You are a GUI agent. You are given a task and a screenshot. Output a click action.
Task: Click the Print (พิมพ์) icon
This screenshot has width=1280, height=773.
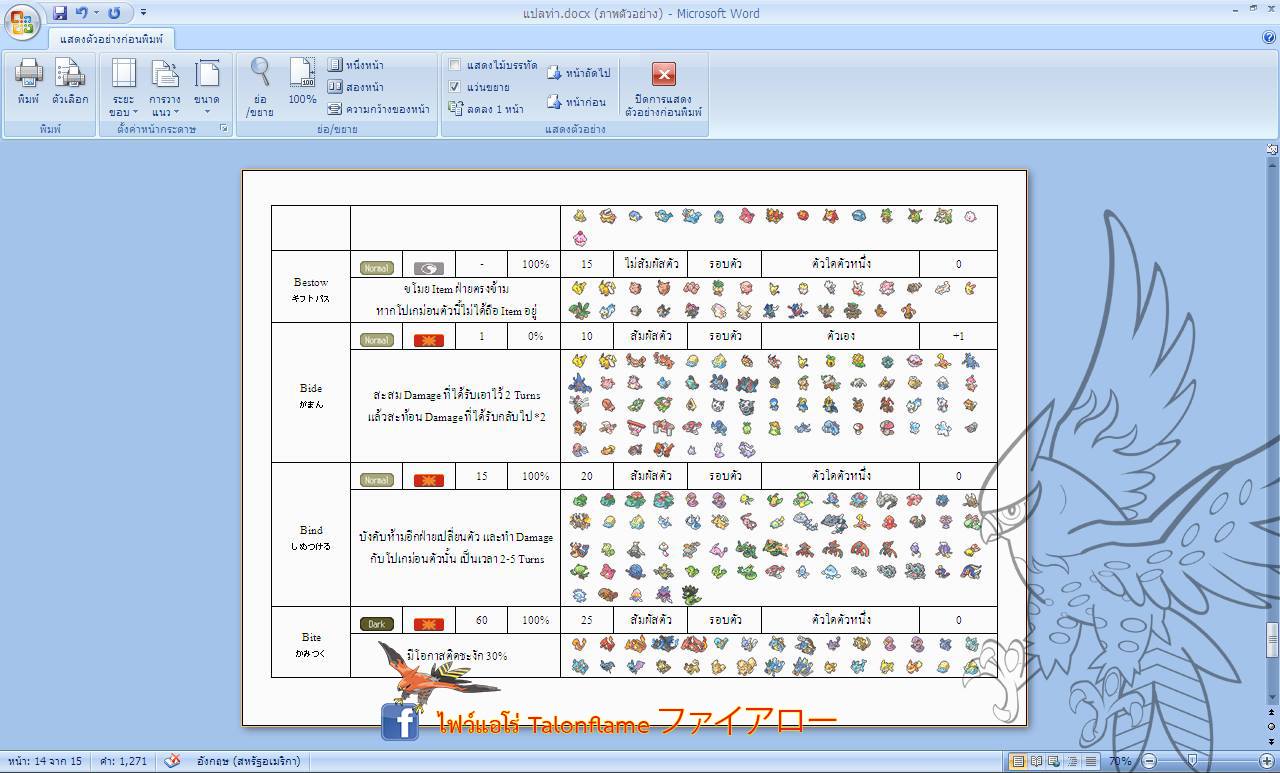tap(28, 81)
